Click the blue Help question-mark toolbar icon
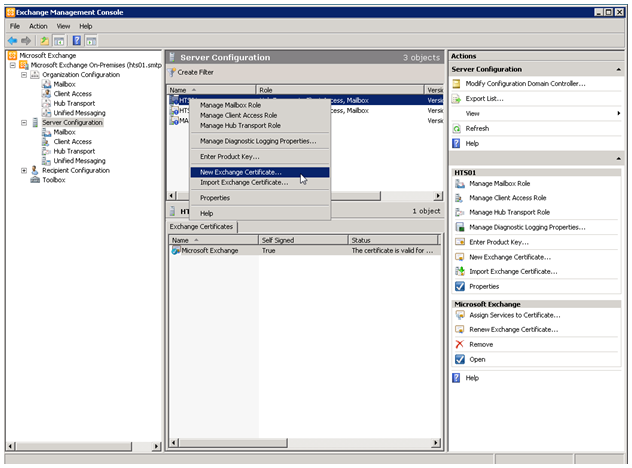The height and width of the screenshot is (468, 632). (77, 41)
